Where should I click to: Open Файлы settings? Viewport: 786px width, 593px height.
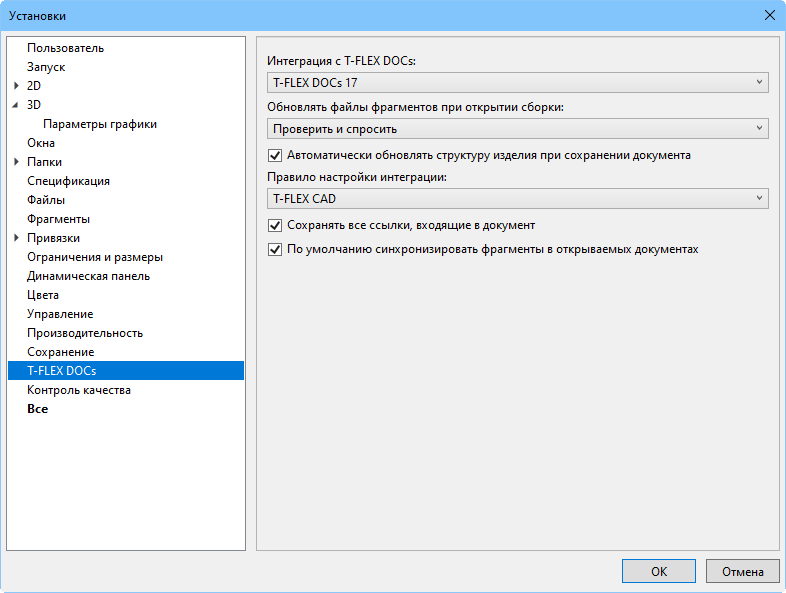click(x=46, y=200)
